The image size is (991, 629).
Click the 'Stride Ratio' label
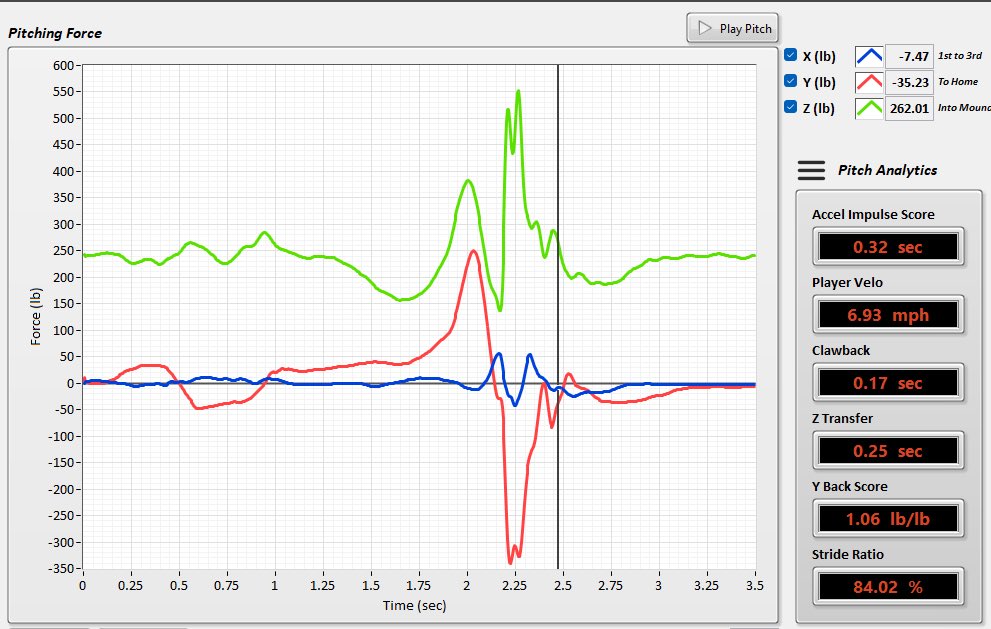(848, 554)
